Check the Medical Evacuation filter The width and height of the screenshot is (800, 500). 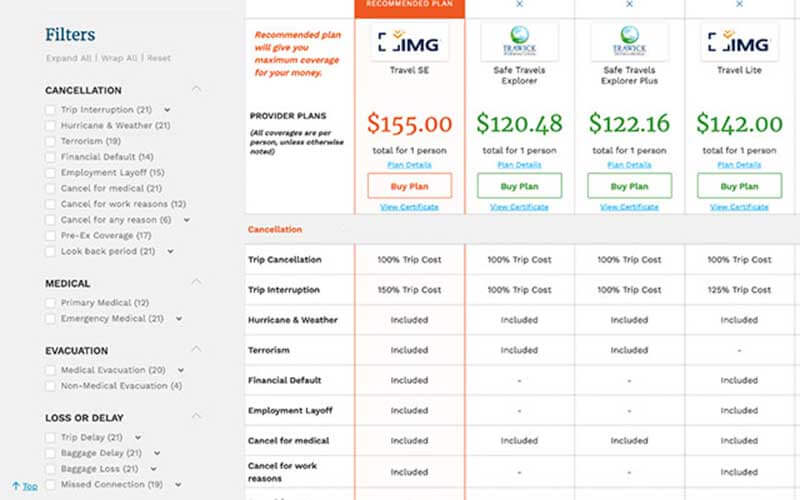(x=51, y=370)
